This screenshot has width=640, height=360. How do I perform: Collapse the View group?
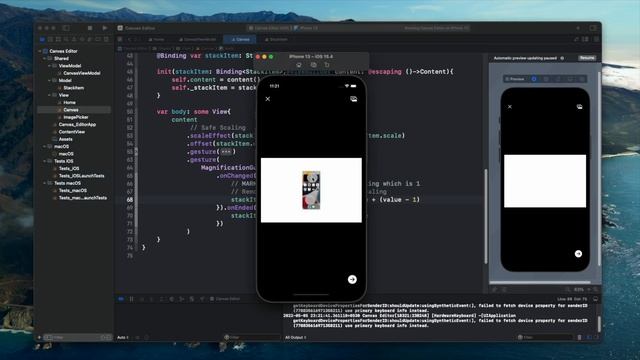(49, 95)
